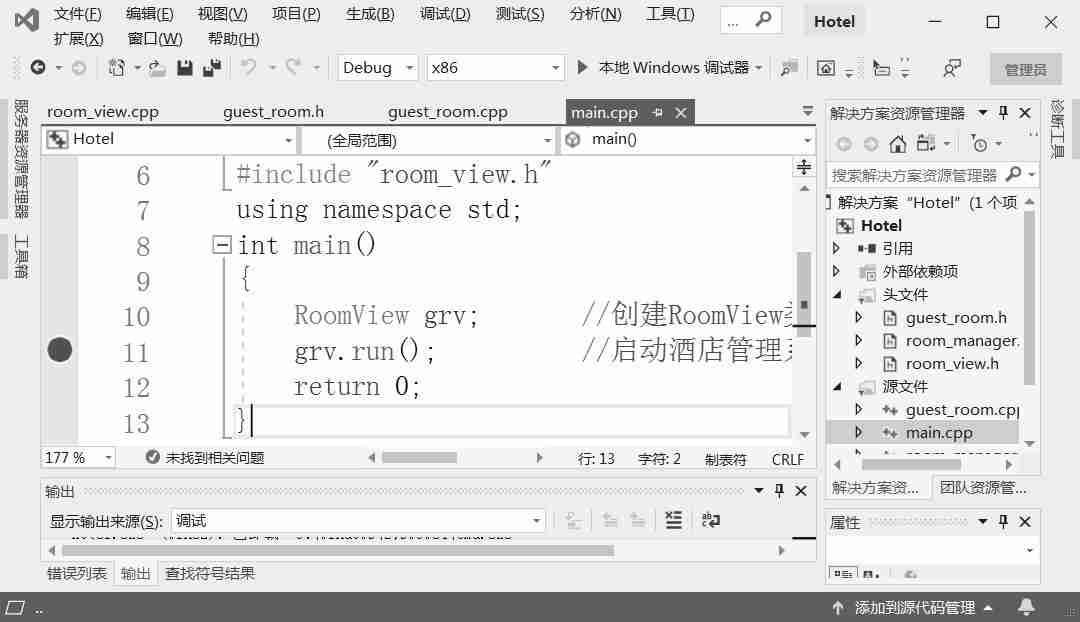
Task: Close the main.cpp tab
Action: tap(681, 112)
